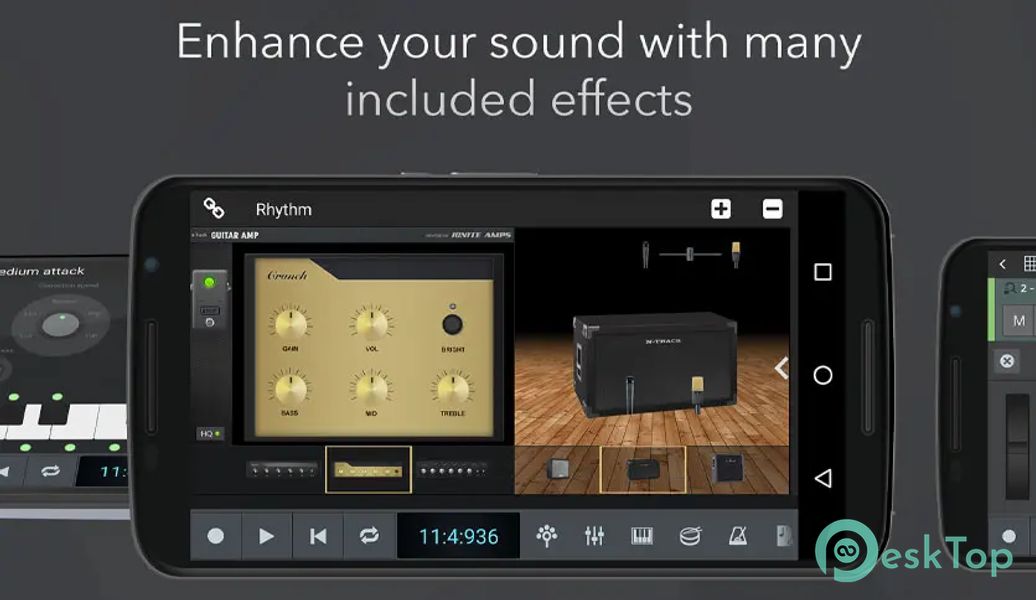Remove an effect with the minus button

[x=772, y=209]
